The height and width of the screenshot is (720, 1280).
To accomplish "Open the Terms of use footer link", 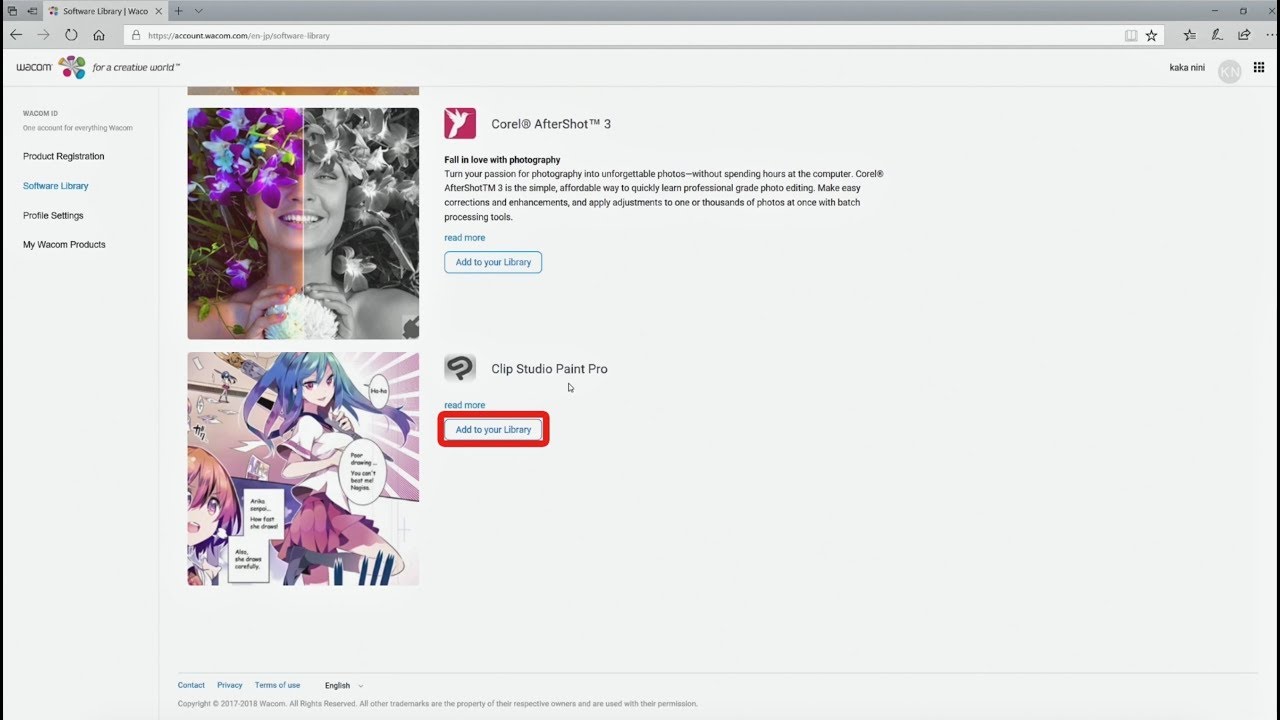I will [x=277, y=685].
